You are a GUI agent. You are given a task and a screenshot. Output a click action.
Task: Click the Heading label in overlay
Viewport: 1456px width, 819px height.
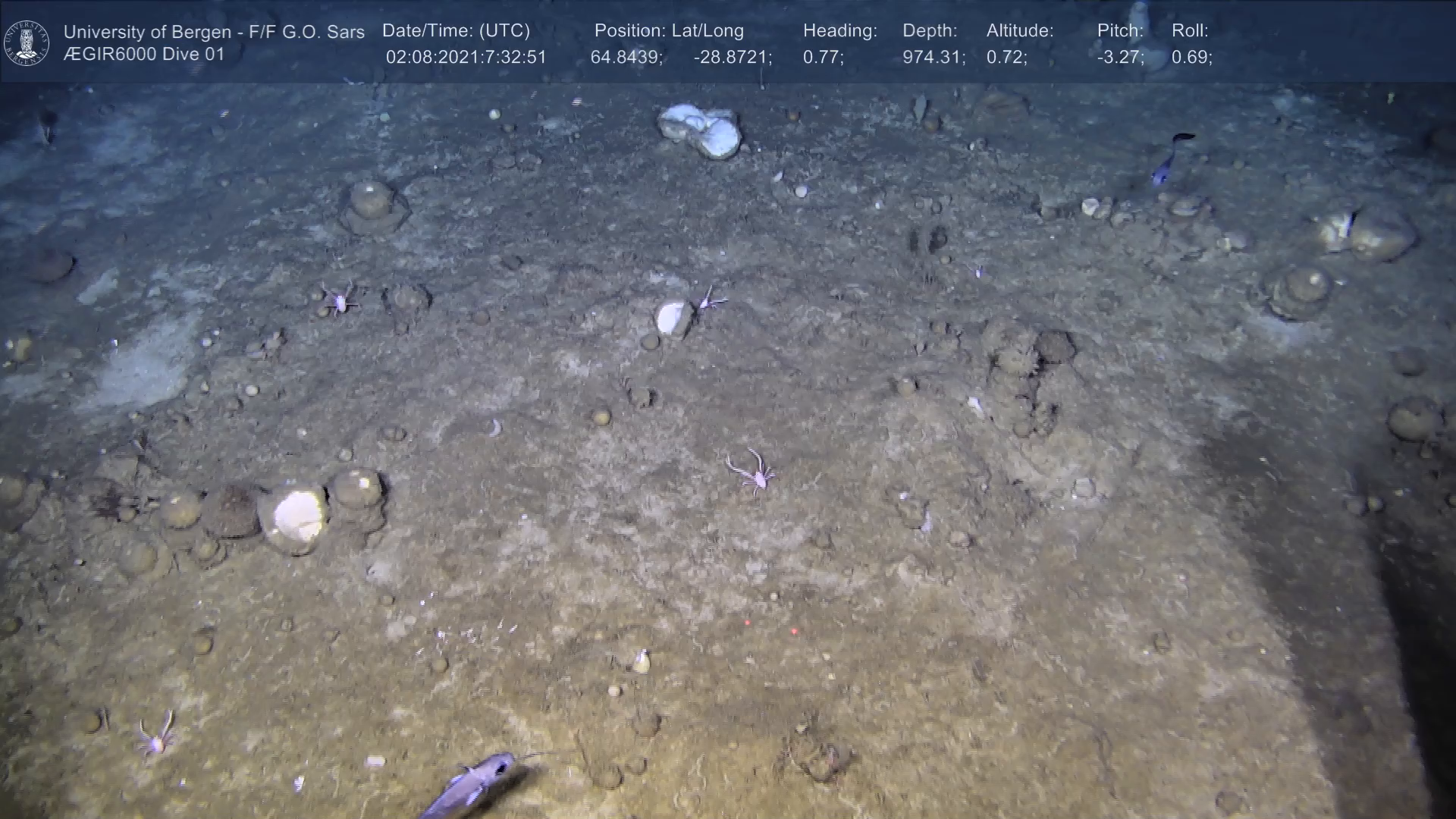(x=839, y=31)
